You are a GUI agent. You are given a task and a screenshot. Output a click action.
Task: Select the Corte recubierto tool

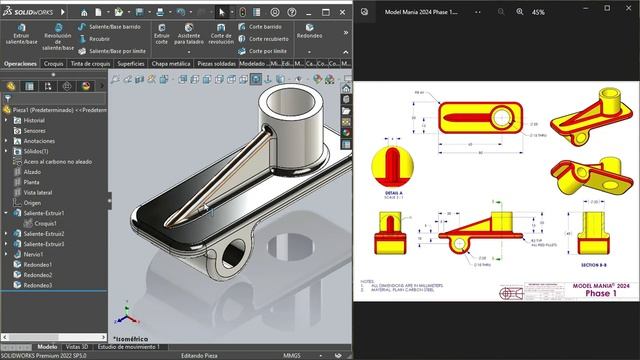[x=263, y=39]
